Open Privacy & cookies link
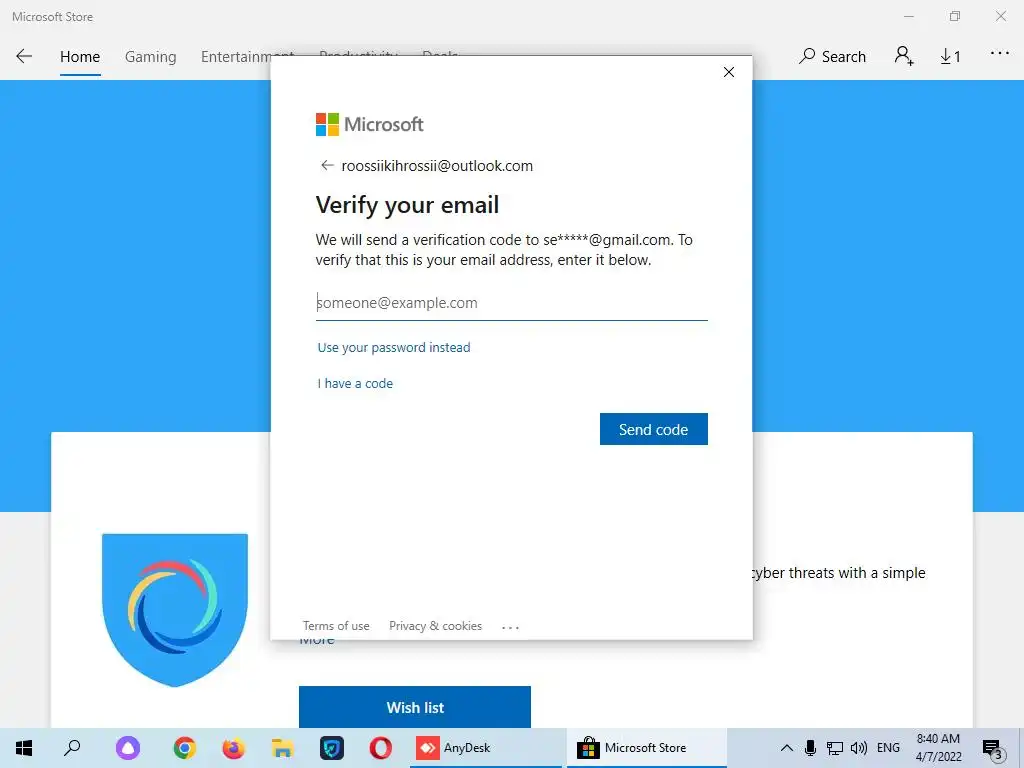The image size is (1024, 768). tap(436, 626)
